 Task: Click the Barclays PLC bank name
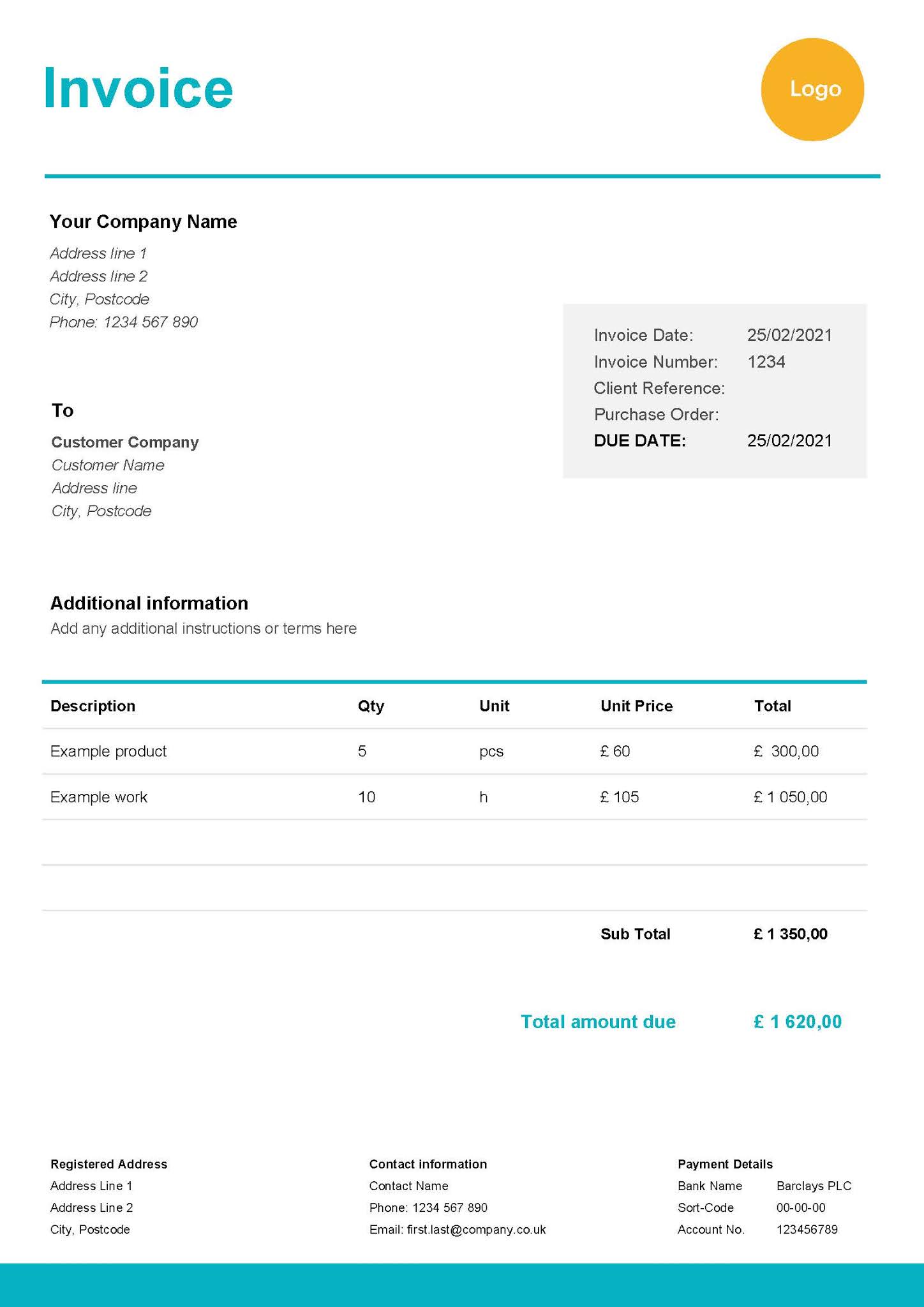coord(814,1186)
